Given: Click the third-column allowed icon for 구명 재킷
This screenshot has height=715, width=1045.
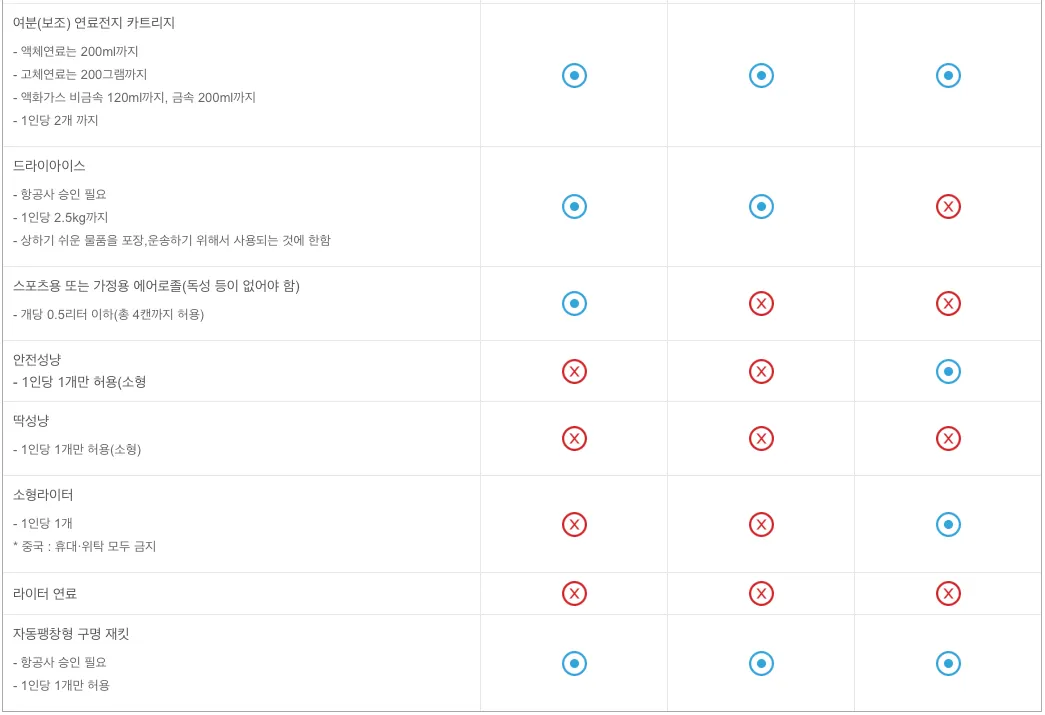Looking at the screenshot, I should (948, 663).
